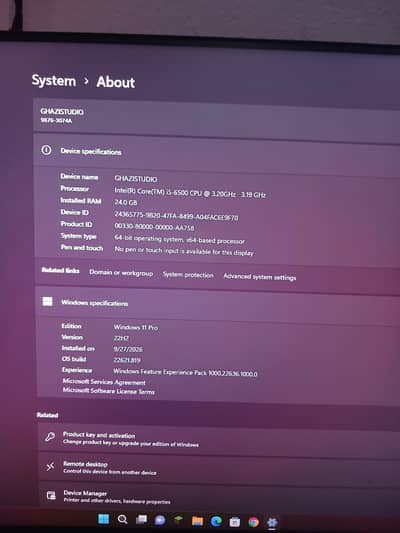Click the Related links label
The width and height of the screenshot is (400, 533).
[x=60, y=270]
